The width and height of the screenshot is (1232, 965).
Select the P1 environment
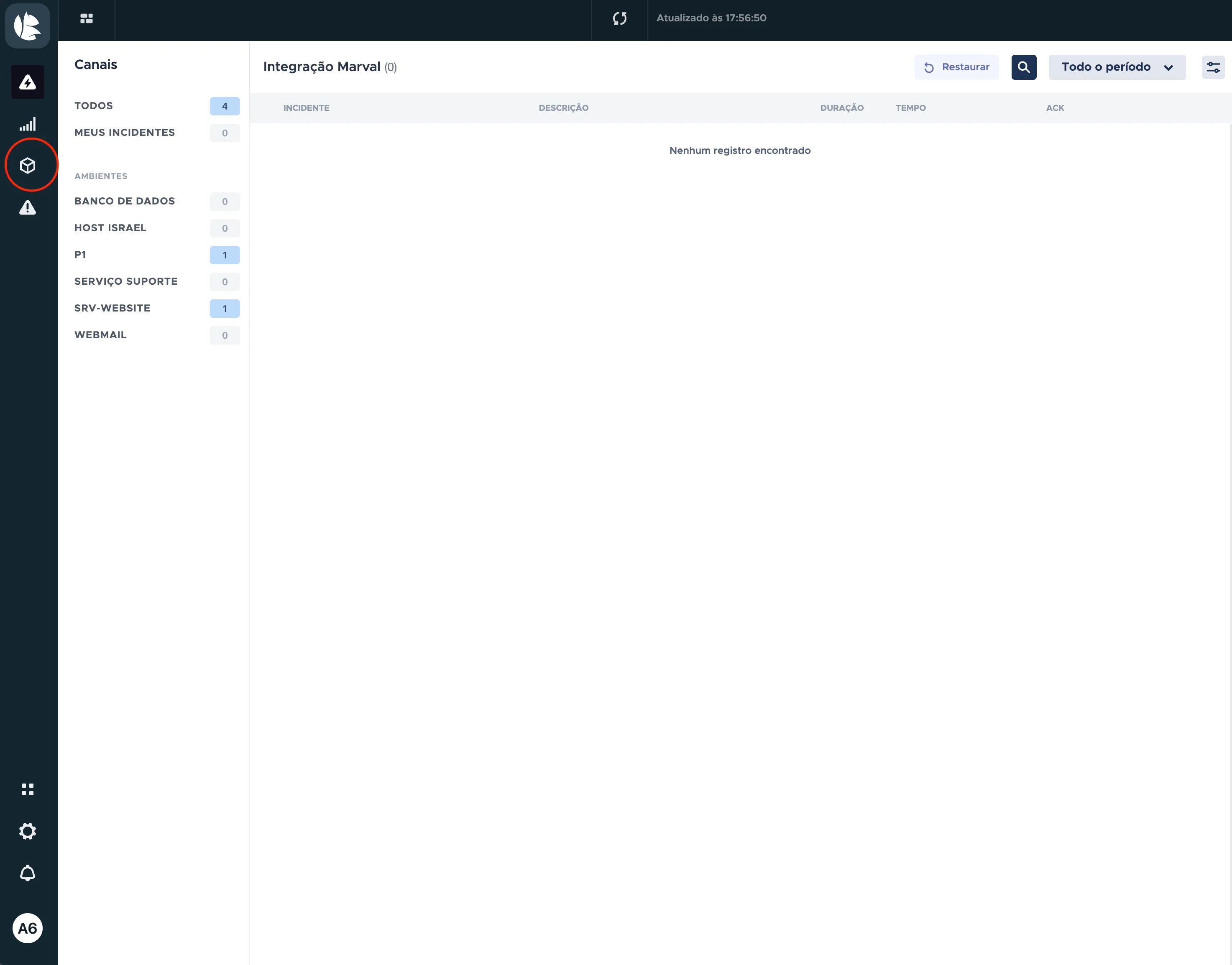pyautogui.click(x=157, y=255)
